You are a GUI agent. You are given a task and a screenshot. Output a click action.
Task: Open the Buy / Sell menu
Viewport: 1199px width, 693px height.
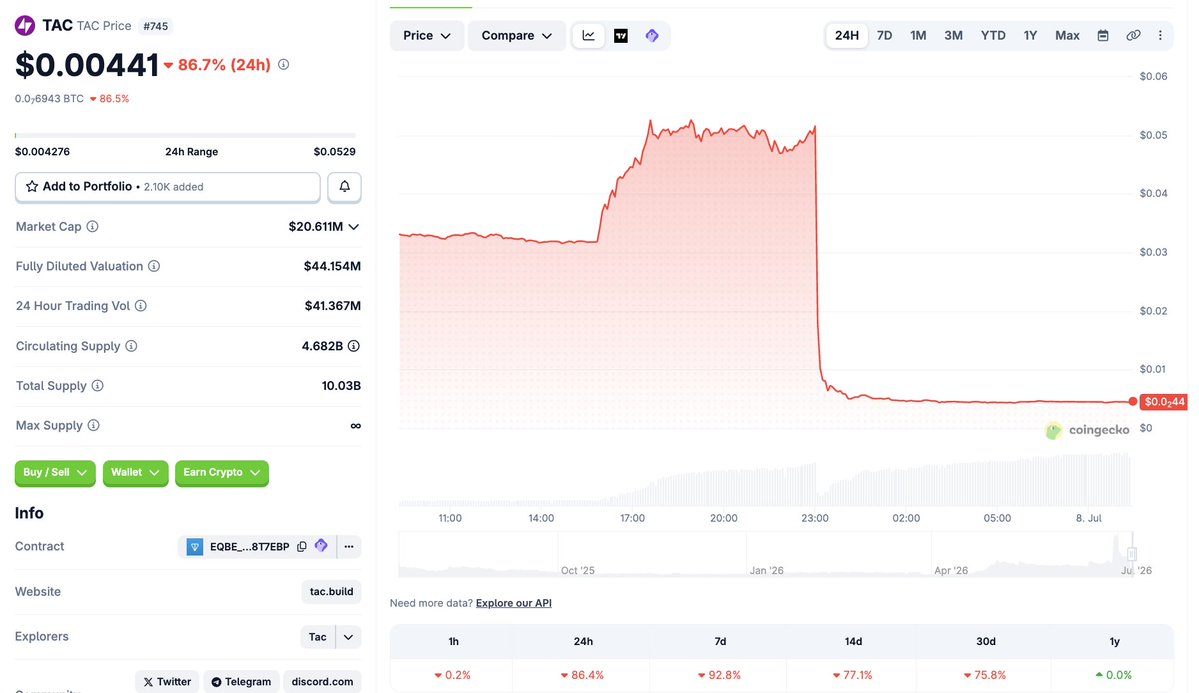[x=55, y=473]
